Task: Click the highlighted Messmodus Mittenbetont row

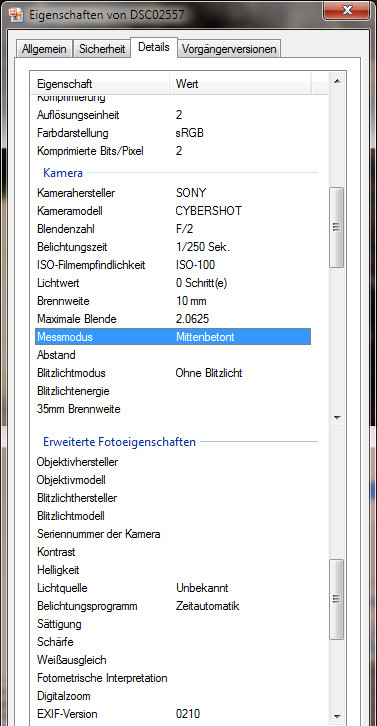Action: click(173, 337)
